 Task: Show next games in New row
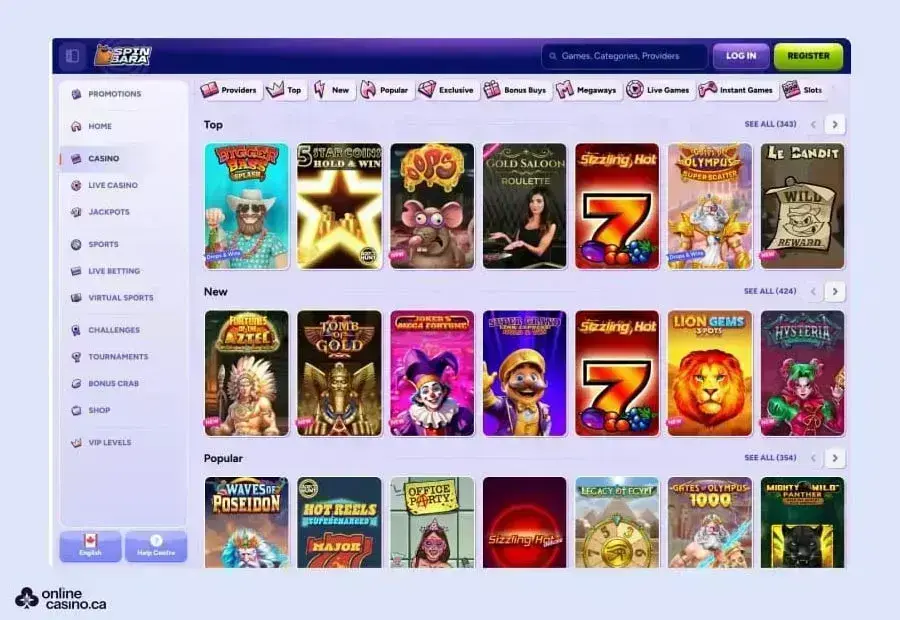click(835, 292)
